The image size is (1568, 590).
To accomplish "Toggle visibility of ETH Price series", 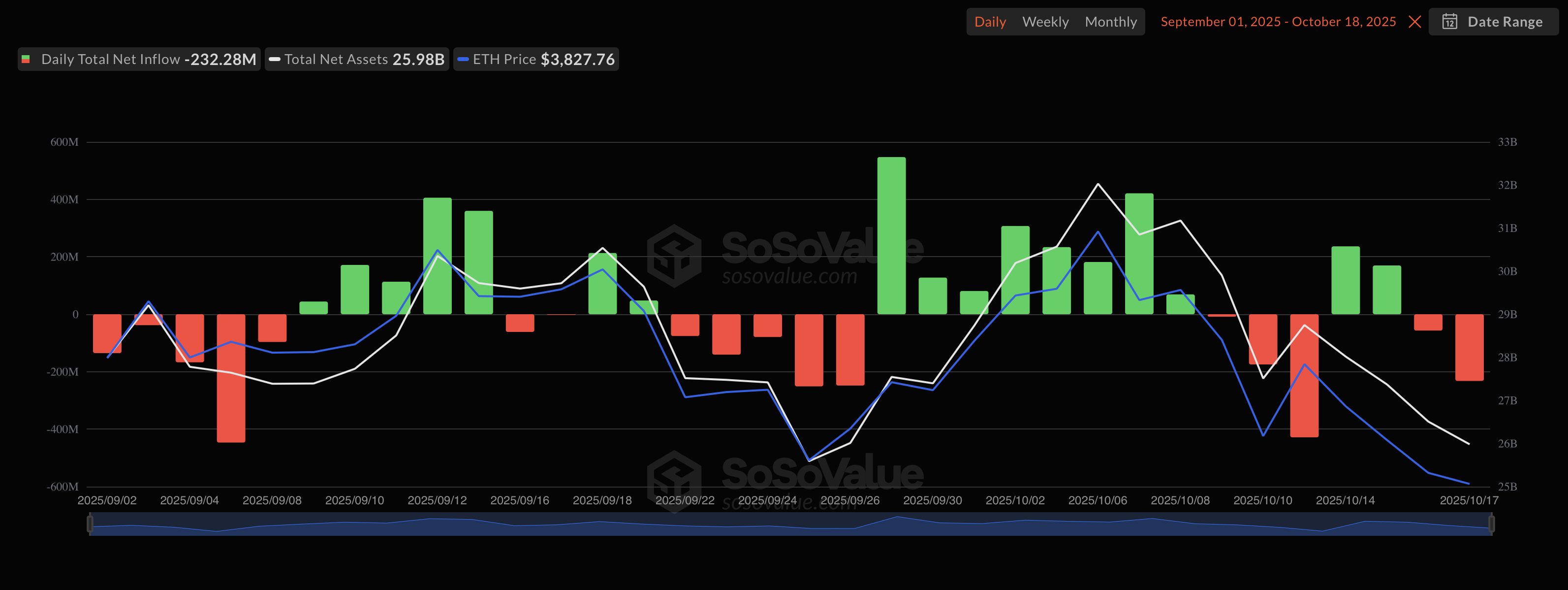I will tap(535, 59).
